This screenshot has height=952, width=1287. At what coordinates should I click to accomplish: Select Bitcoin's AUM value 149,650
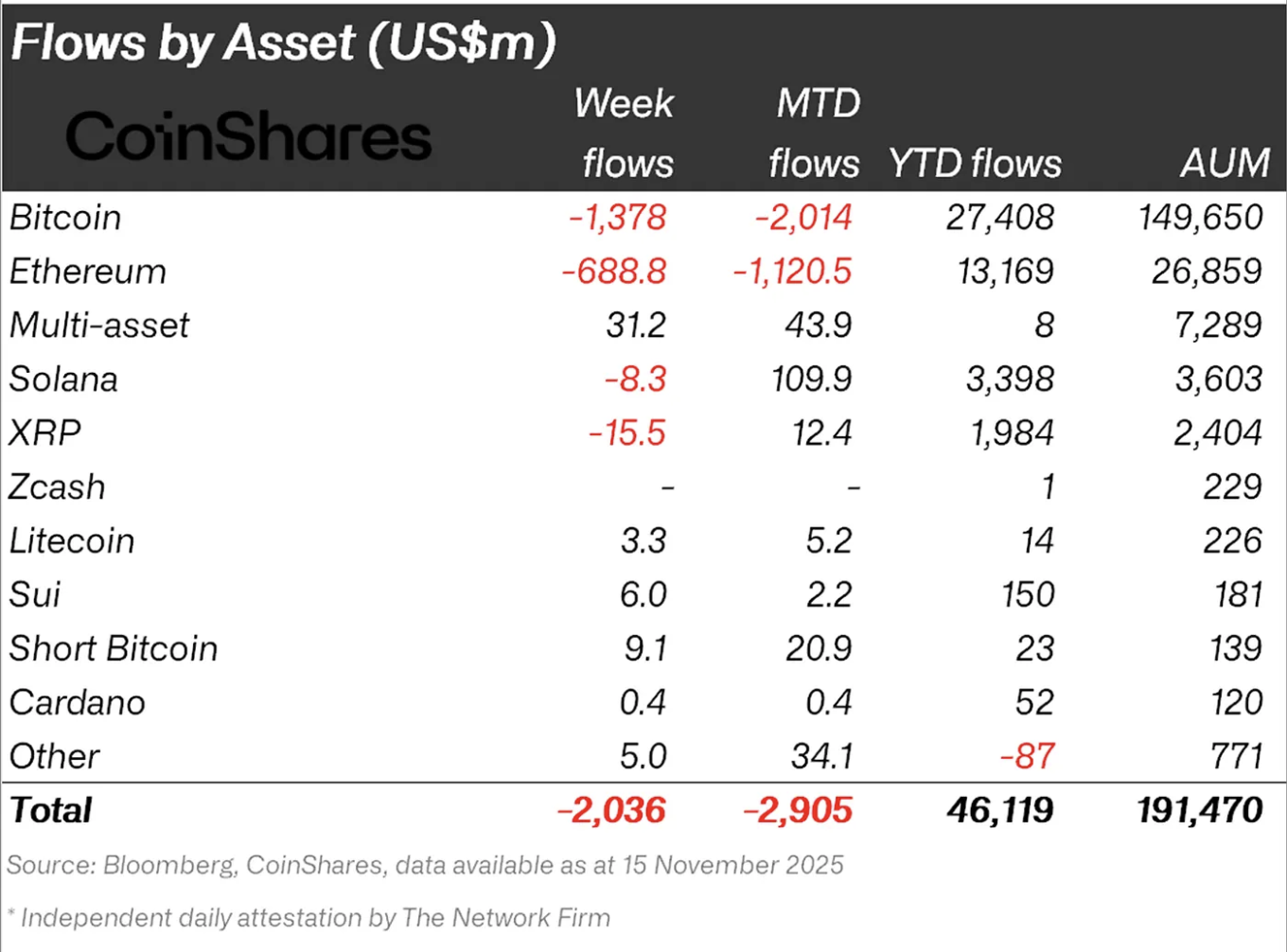[1200, 218]
